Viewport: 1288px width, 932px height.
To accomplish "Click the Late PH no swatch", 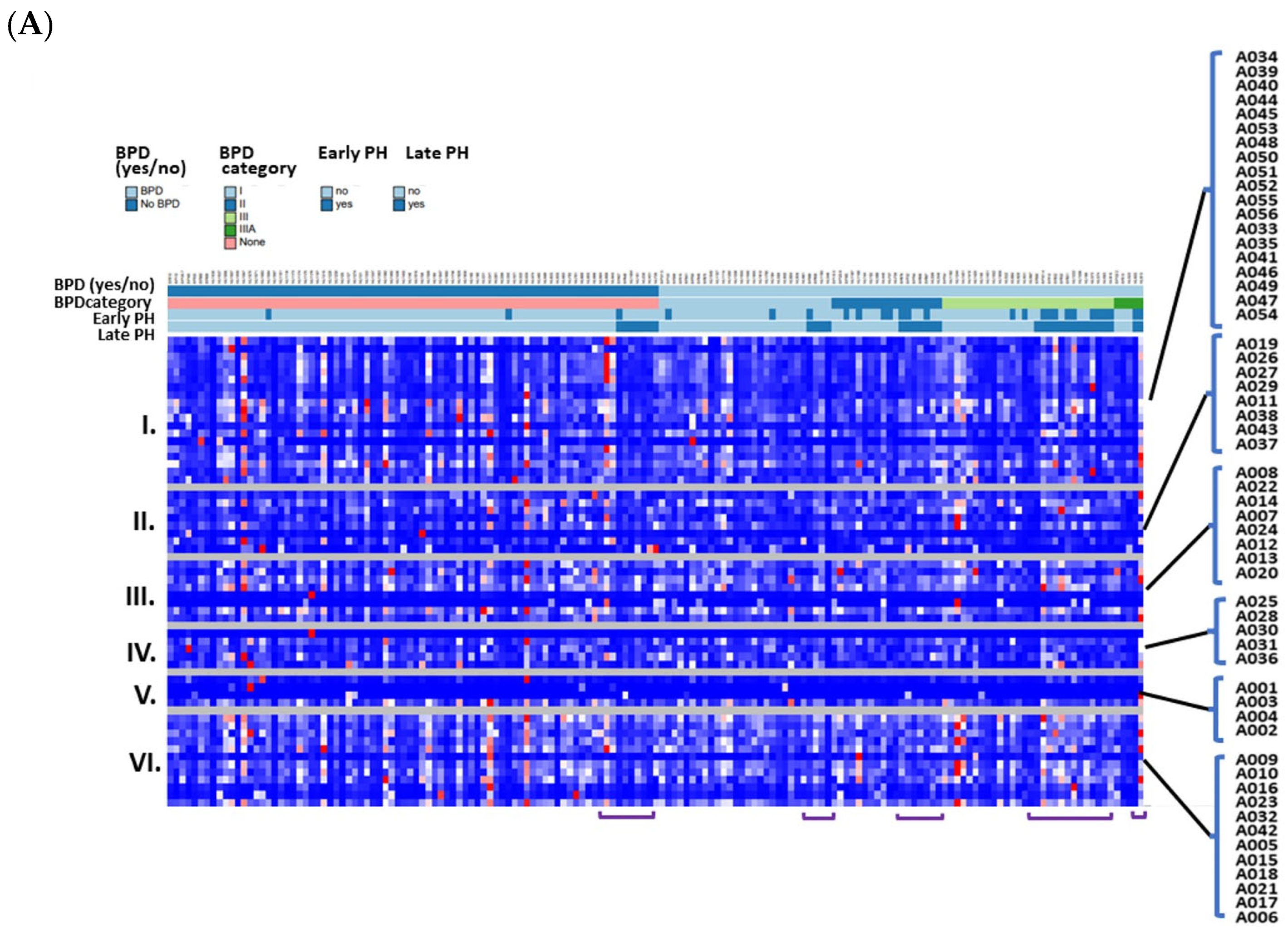I will [x=398, y=192].
